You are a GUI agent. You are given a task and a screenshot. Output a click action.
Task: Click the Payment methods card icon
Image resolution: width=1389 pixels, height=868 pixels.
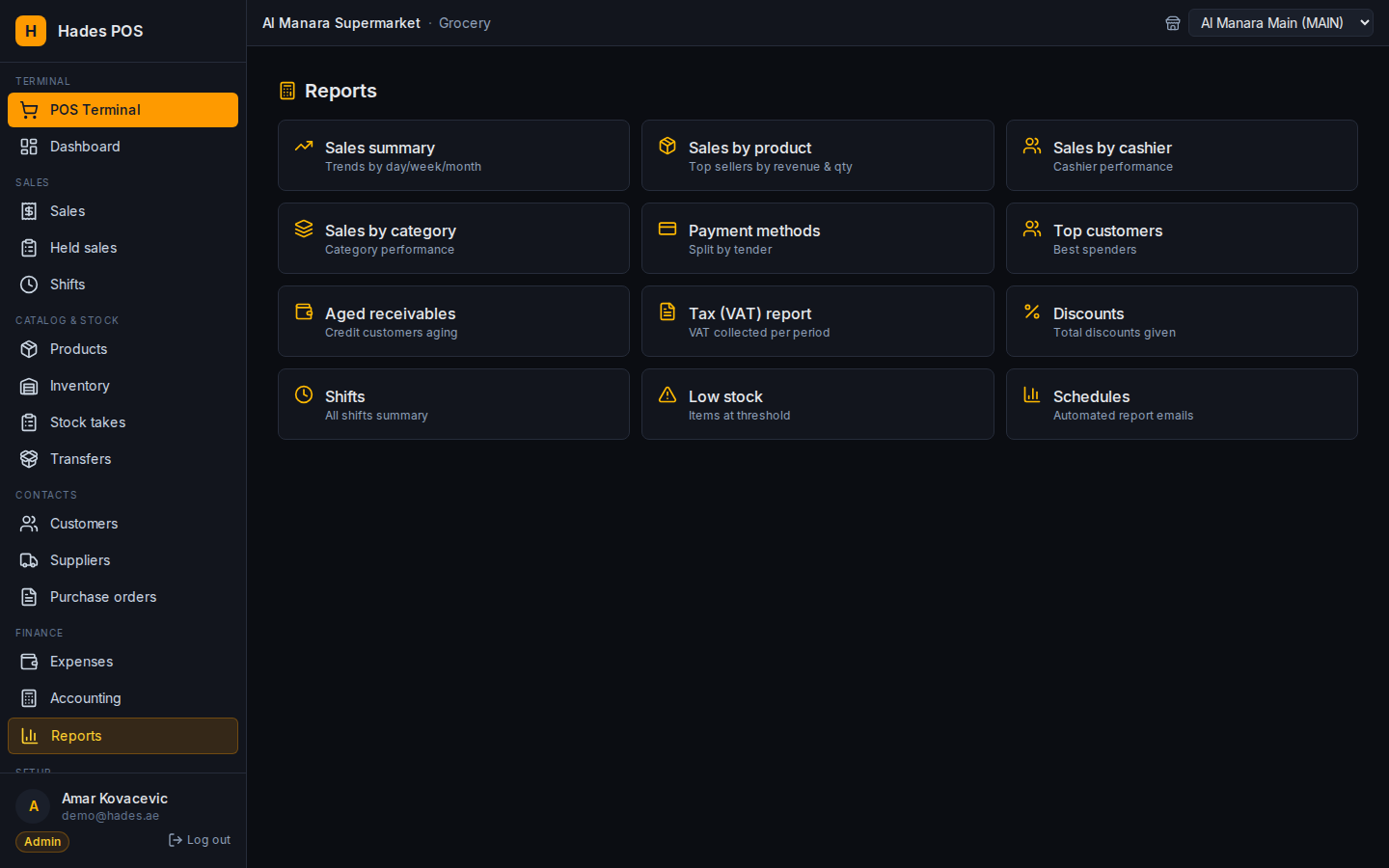click(667, 229)
